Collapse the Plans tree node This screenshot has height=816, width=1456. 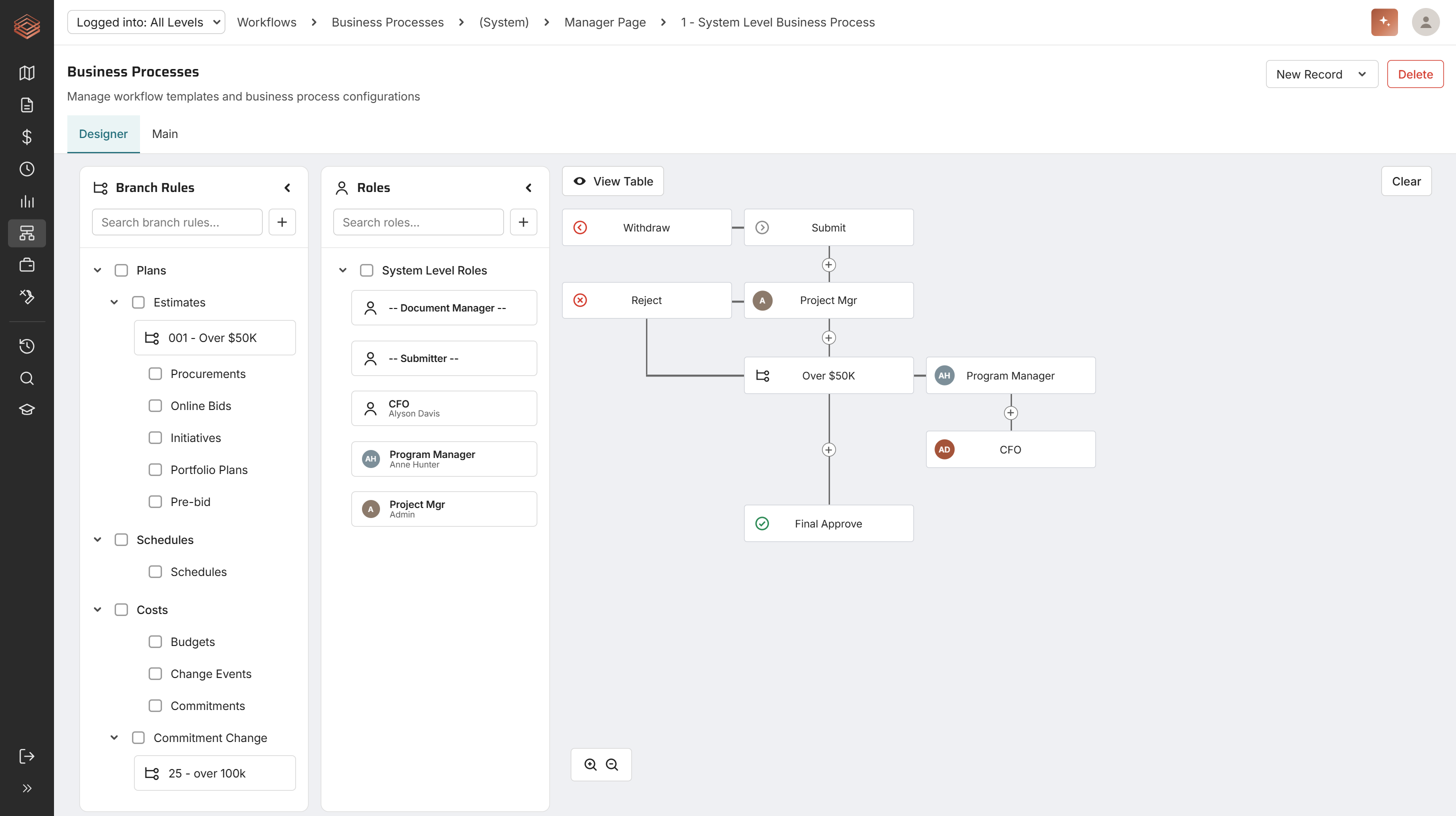click(97, 270)
